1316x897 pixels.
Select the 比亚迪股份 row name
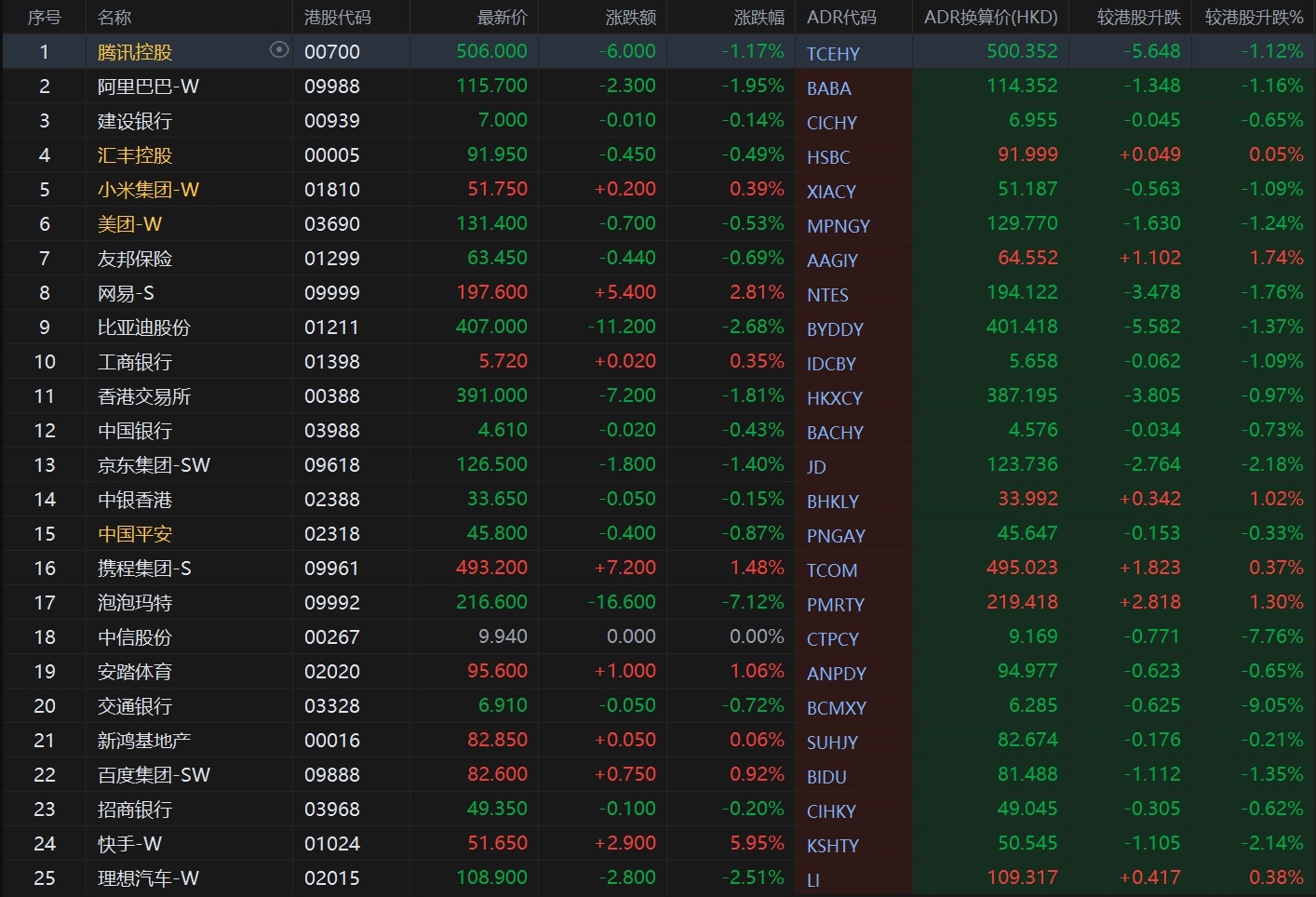click(x=143, y=328)
